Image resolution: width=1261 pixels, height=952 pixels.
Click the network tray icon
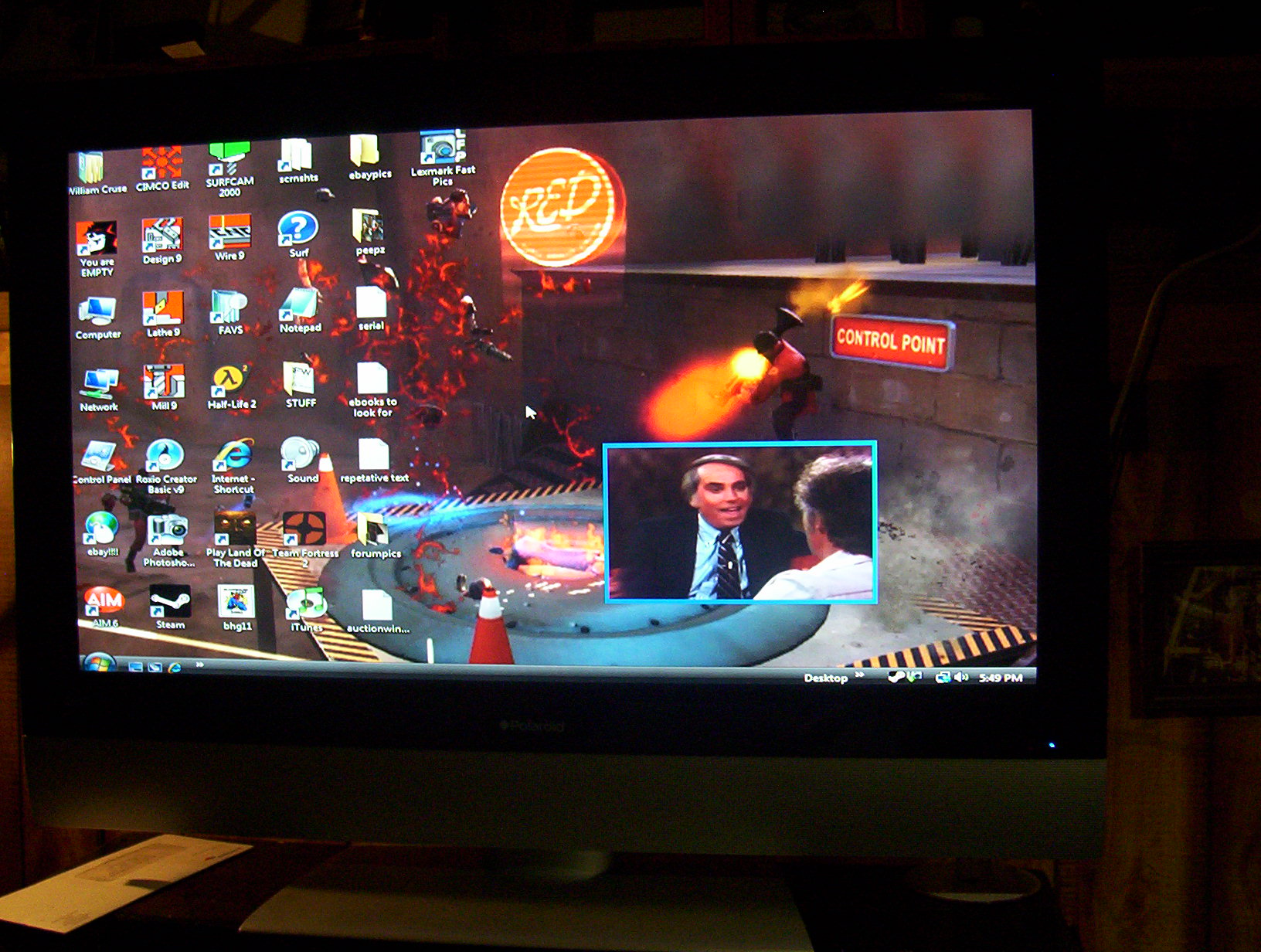[x=943, y=678]
